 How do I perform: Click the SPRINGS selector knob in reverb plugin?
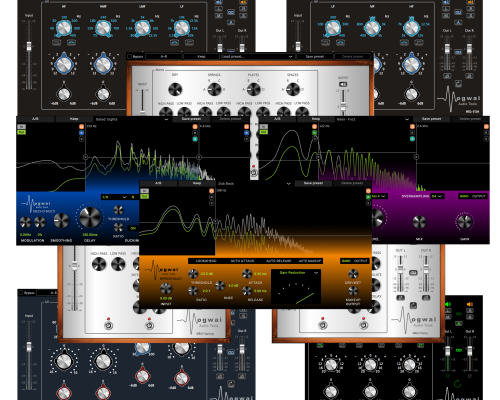[214, 89]
